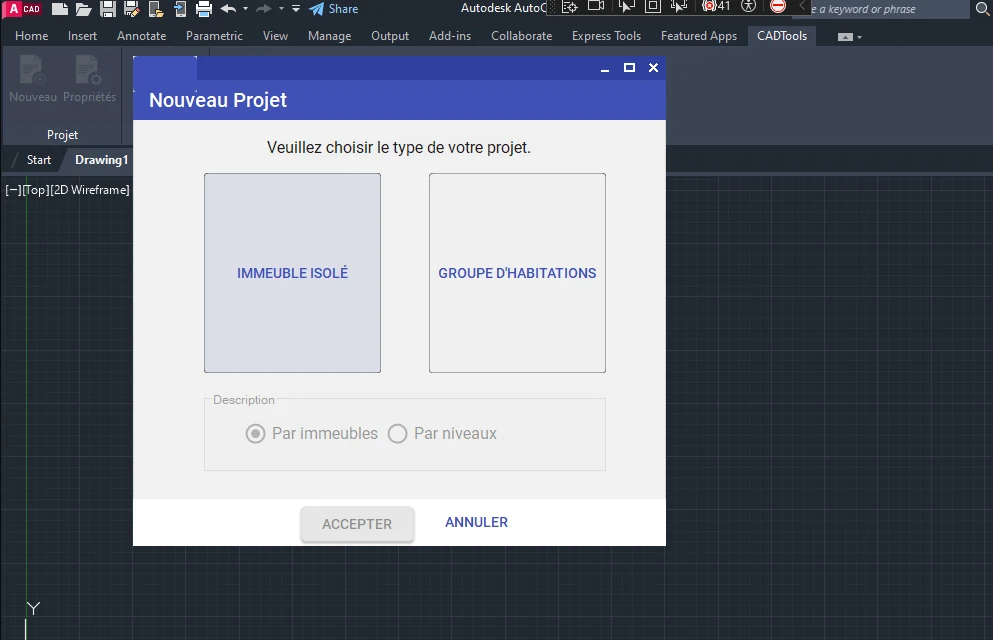Click the Plot printer icon
Screen dimensions: 993x640
pos(204,9)
